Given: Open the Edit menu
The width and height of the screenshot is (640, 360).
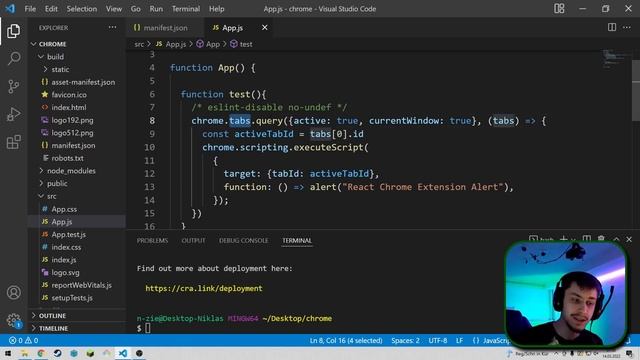Looking at the screenshot, I should (51, 9).
